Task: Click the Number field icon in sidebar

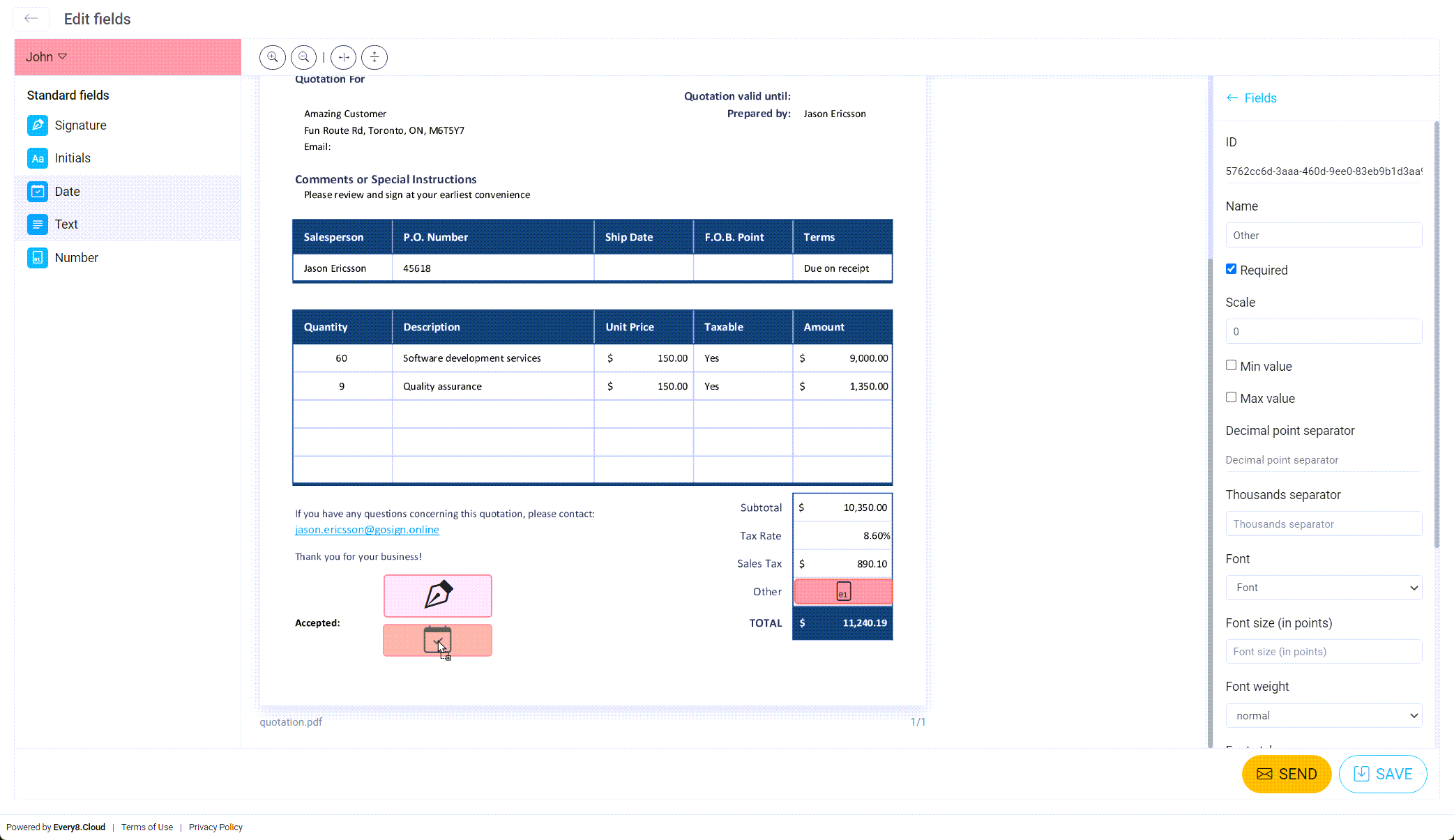Action: pos(37,258)
